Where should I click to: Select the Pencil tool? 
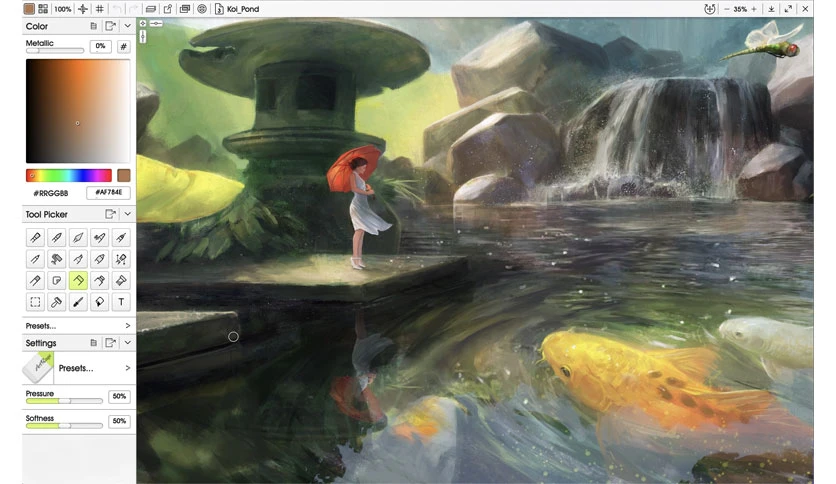[35, 259]
